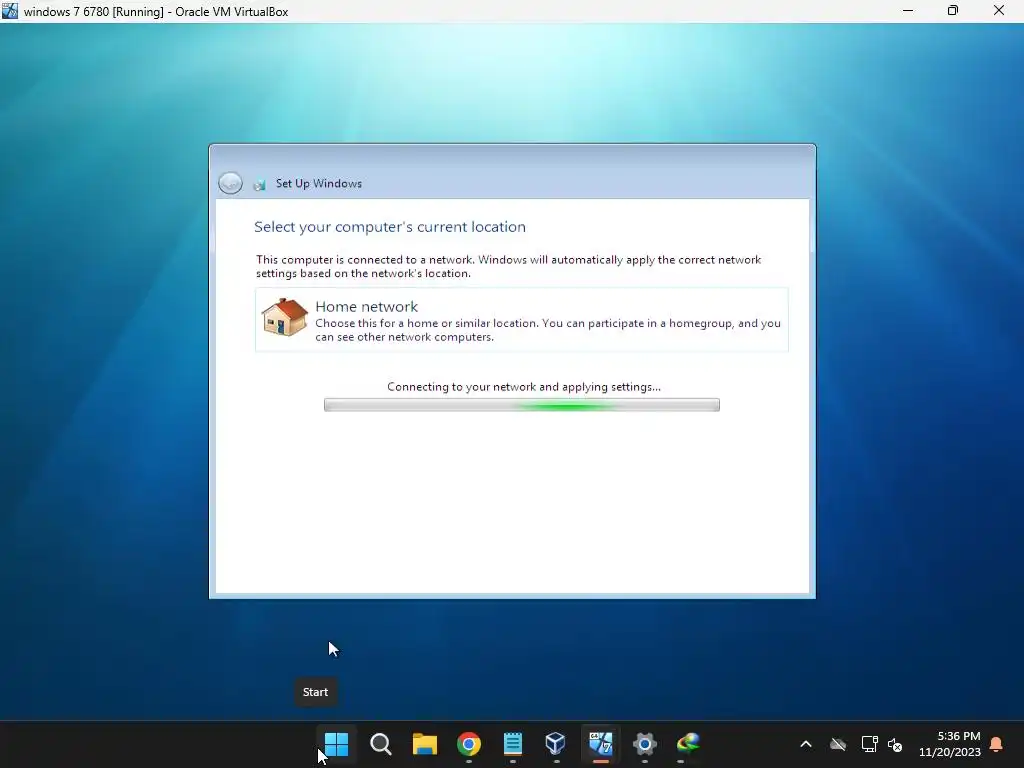
Task: Click the Set Up Windows title icon
Action: click(x=259, y=184)
